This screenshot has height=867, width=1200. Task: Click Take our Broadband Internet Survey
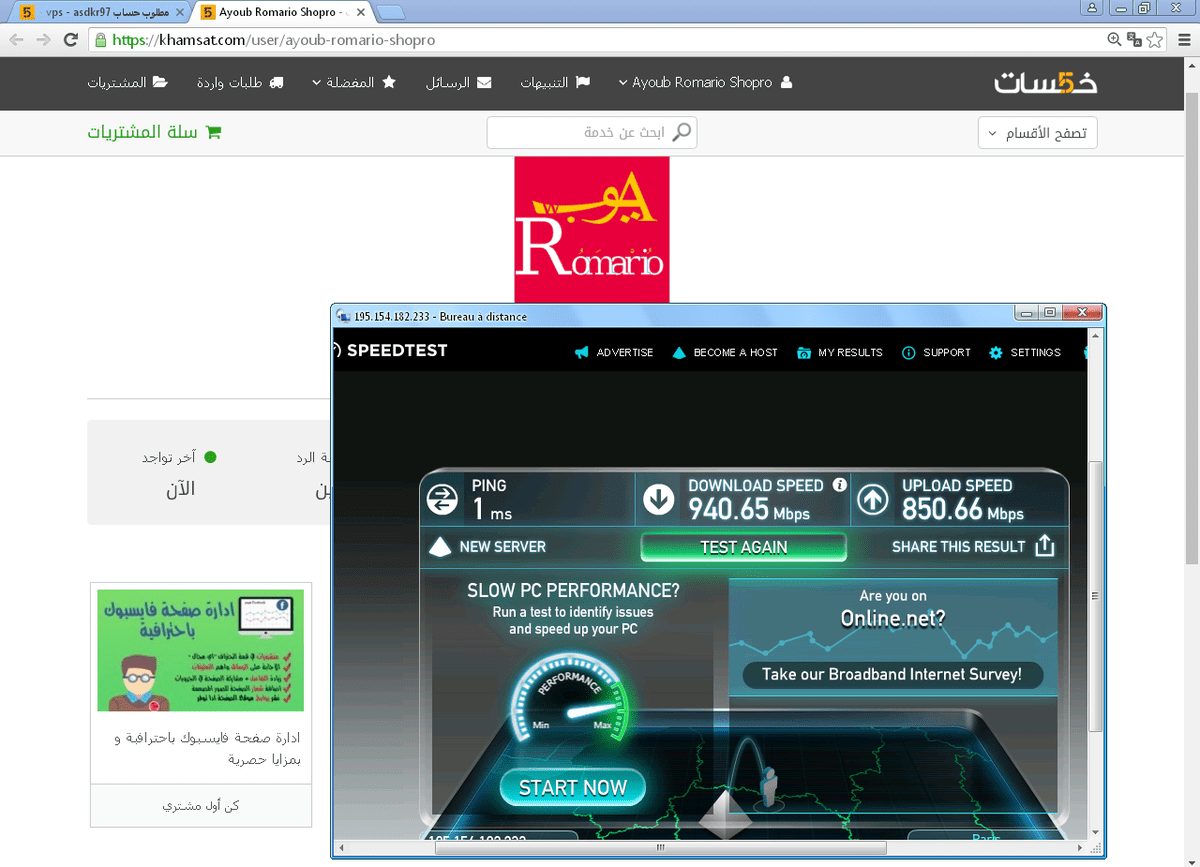892,674
